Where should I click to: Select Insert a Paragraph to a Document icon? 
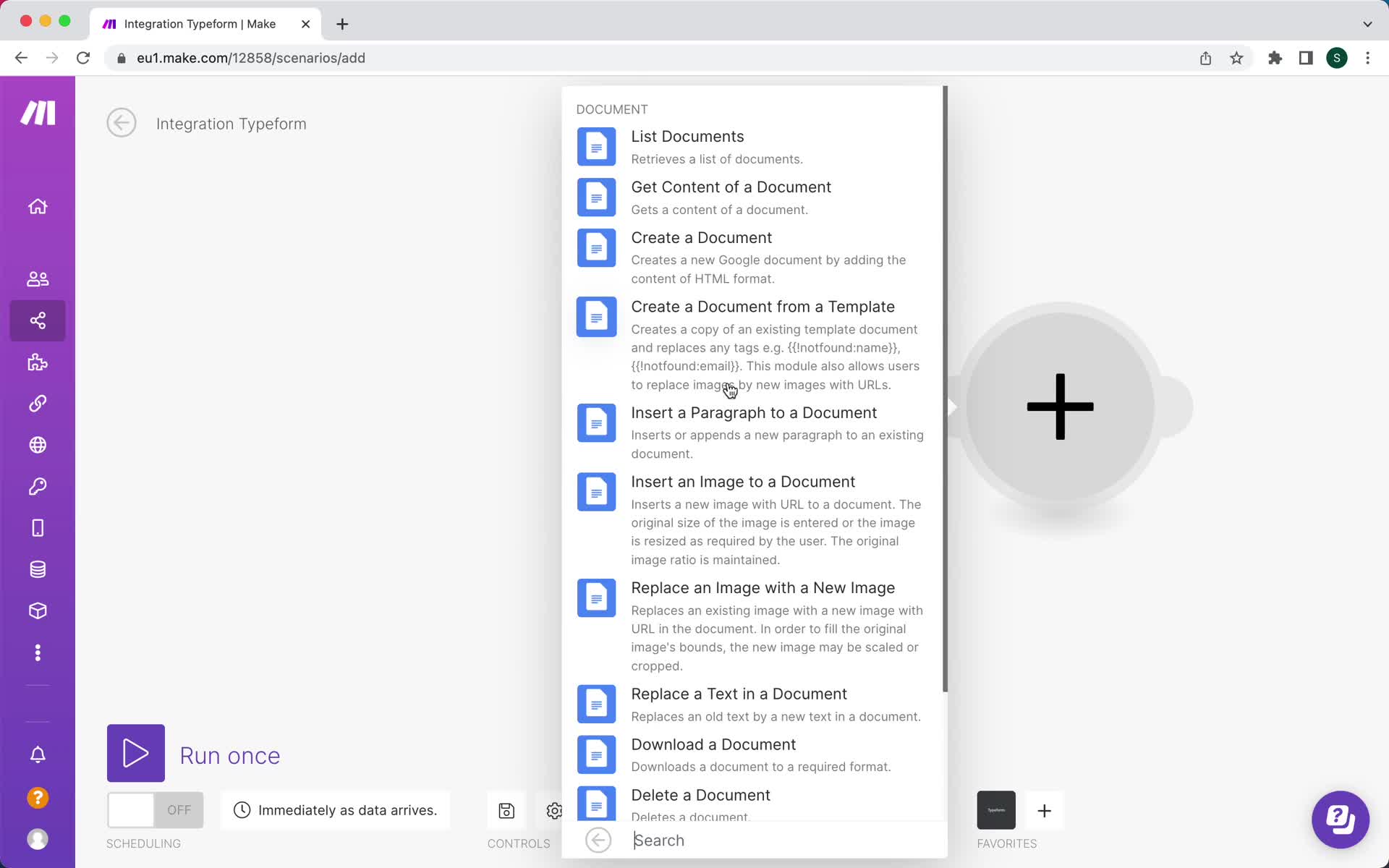[596, 421]
